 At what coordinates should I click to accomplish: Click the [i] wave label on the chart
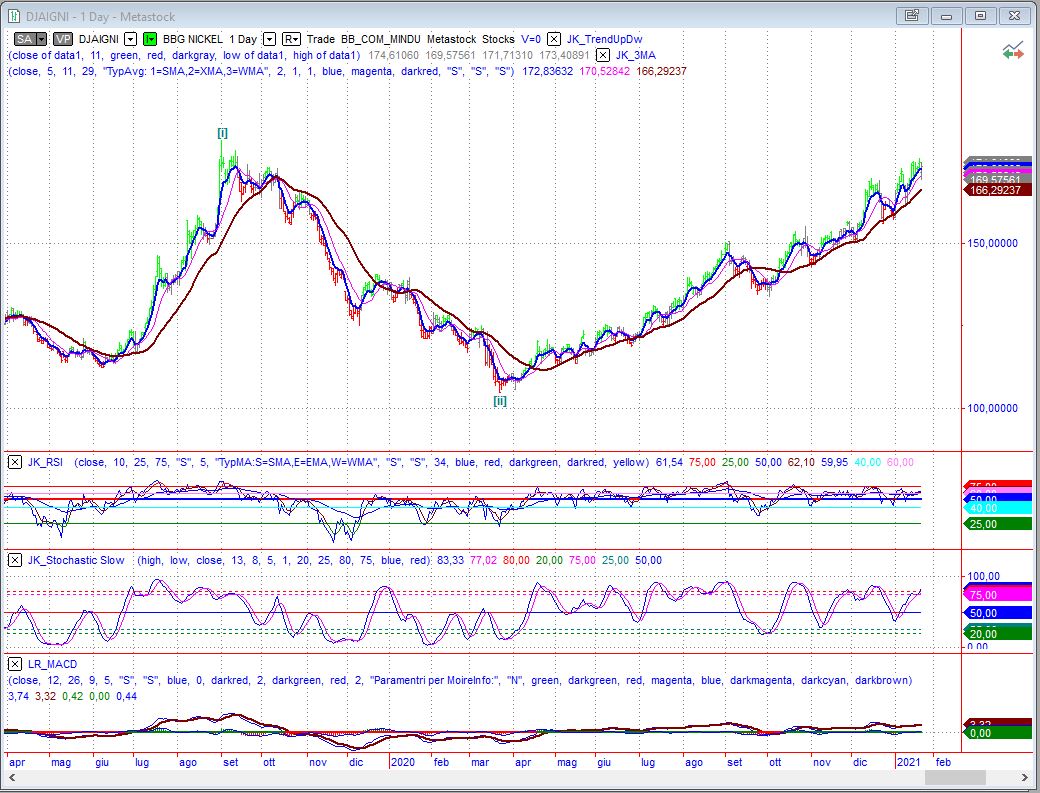coord(222,133)
